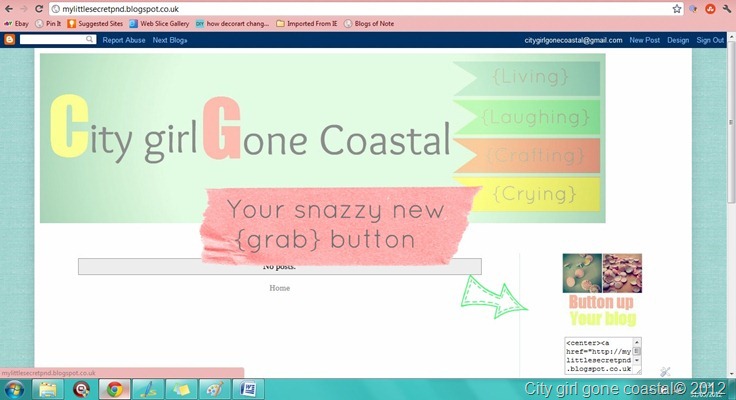Open Ebay bookmark
This screenshot has height=400, width=736.
[x=16, y=23]
